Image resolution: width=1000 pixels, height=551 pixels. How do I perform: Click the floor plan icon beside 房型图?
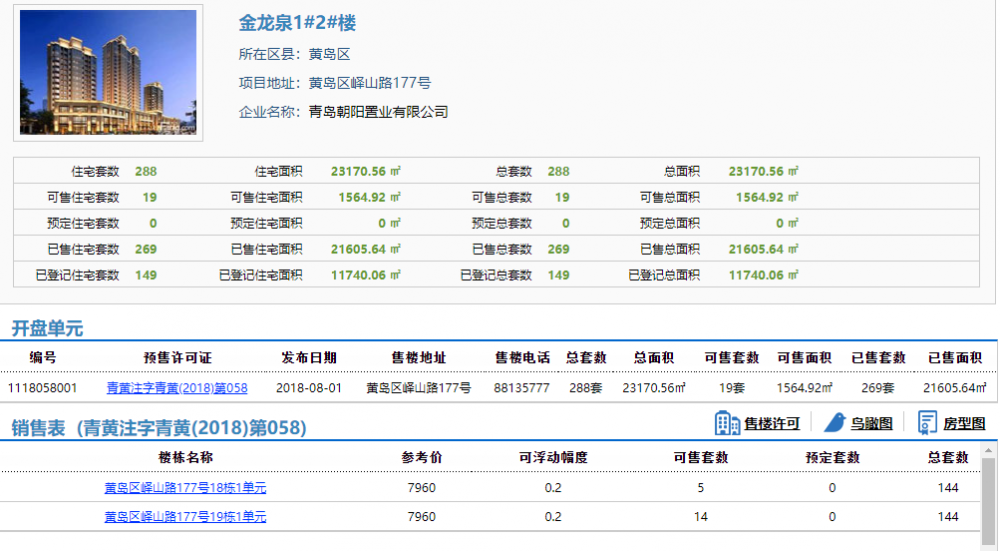click(x=927, y=423)
